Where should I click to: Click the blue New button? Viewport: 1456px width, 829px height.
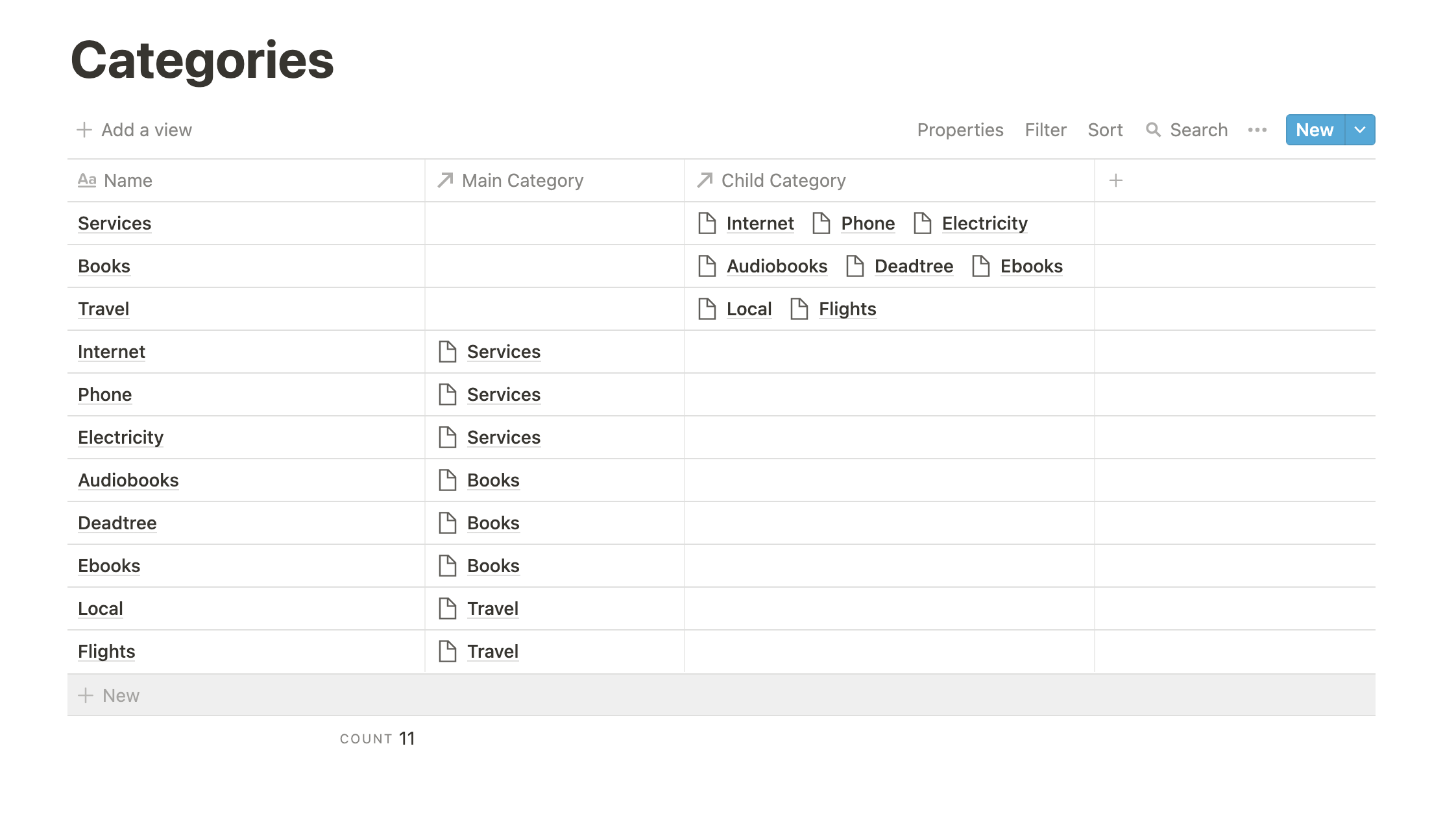click(x=1315, y=130)
